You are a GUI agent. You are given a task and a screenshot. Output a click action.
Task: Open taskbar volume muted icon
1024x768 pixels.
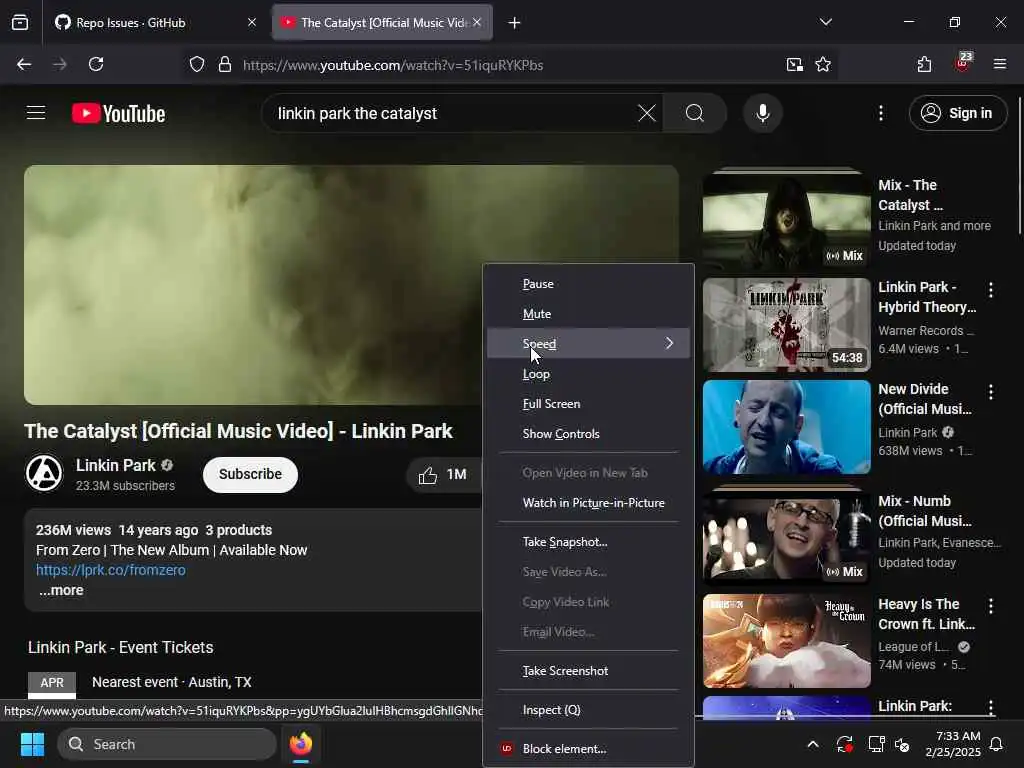pos(903,744)
